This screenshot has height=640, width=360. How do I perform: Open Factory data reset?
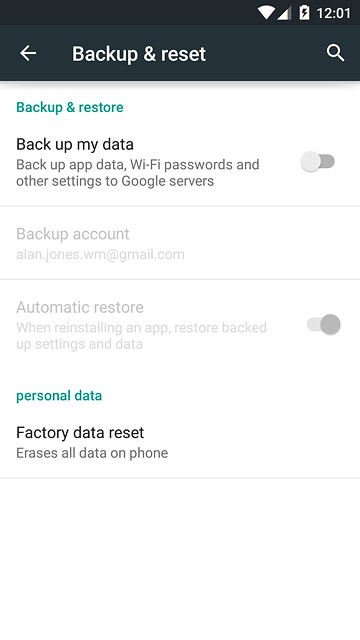pos(180,442)
